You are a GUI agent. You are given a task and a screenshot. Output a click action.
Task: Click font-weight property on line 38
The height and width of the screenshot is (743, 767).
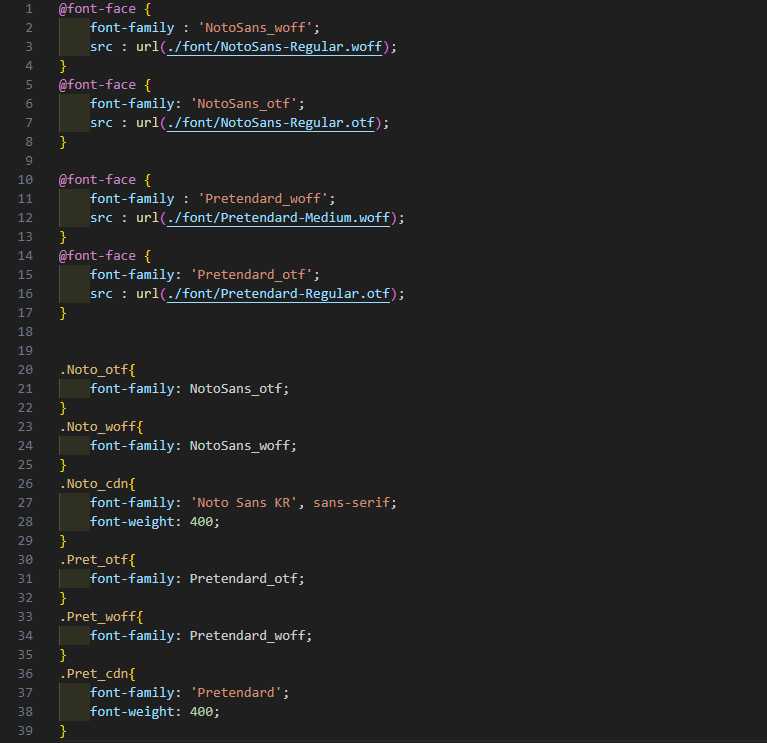[132, 712]
